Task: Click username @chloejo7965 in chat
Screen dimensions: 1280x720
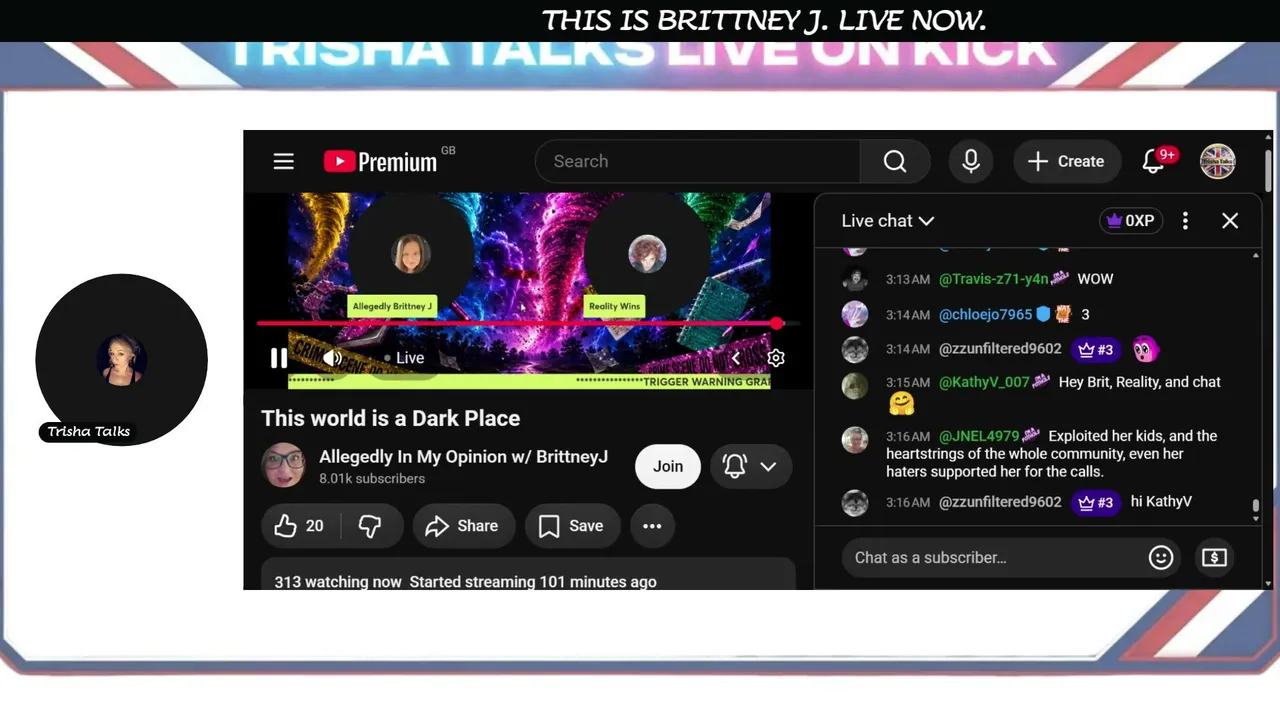Action: coord(985,314)
